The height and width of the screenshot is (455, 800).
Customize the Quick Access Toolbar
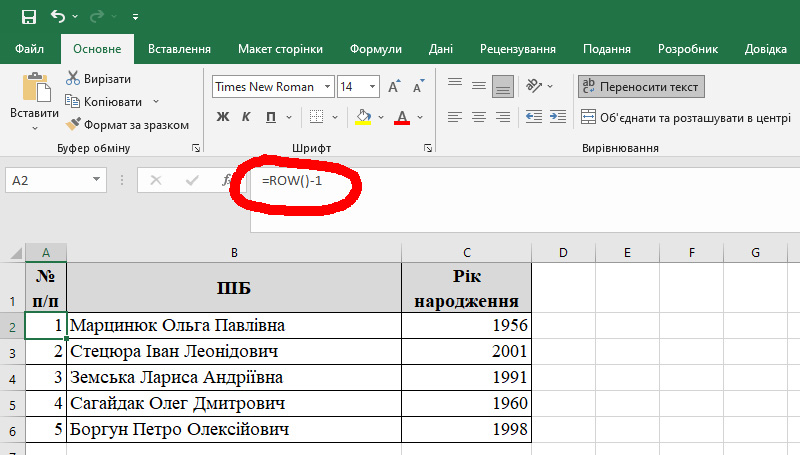click(135, 17)
